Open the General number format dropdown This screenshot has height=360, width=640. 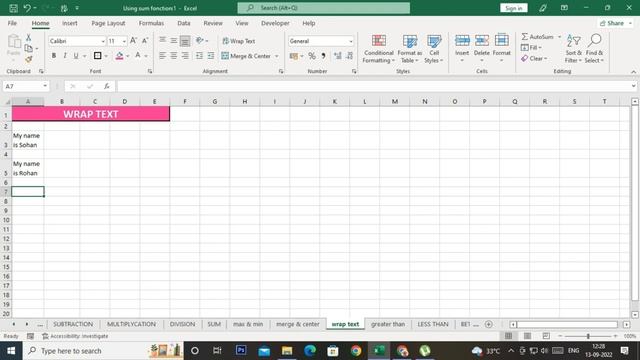(x=351, y=41)
